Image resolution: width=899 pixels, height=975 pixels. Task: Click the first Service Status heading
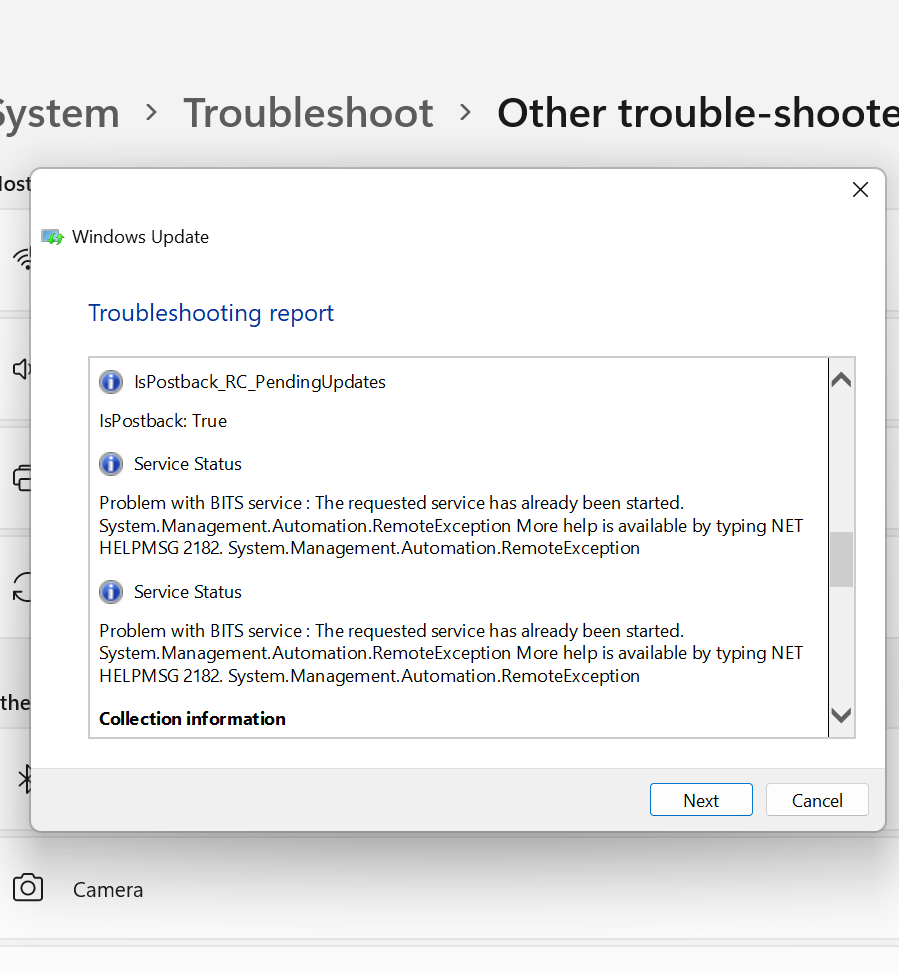(x=188, y=464)
